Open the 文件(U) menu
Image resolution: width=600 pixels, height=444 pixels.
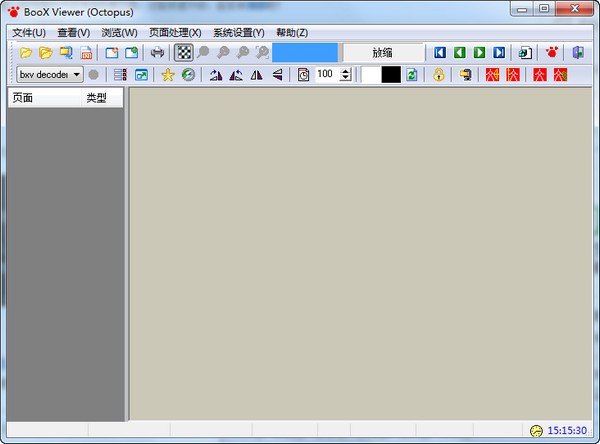pos(29,32)
